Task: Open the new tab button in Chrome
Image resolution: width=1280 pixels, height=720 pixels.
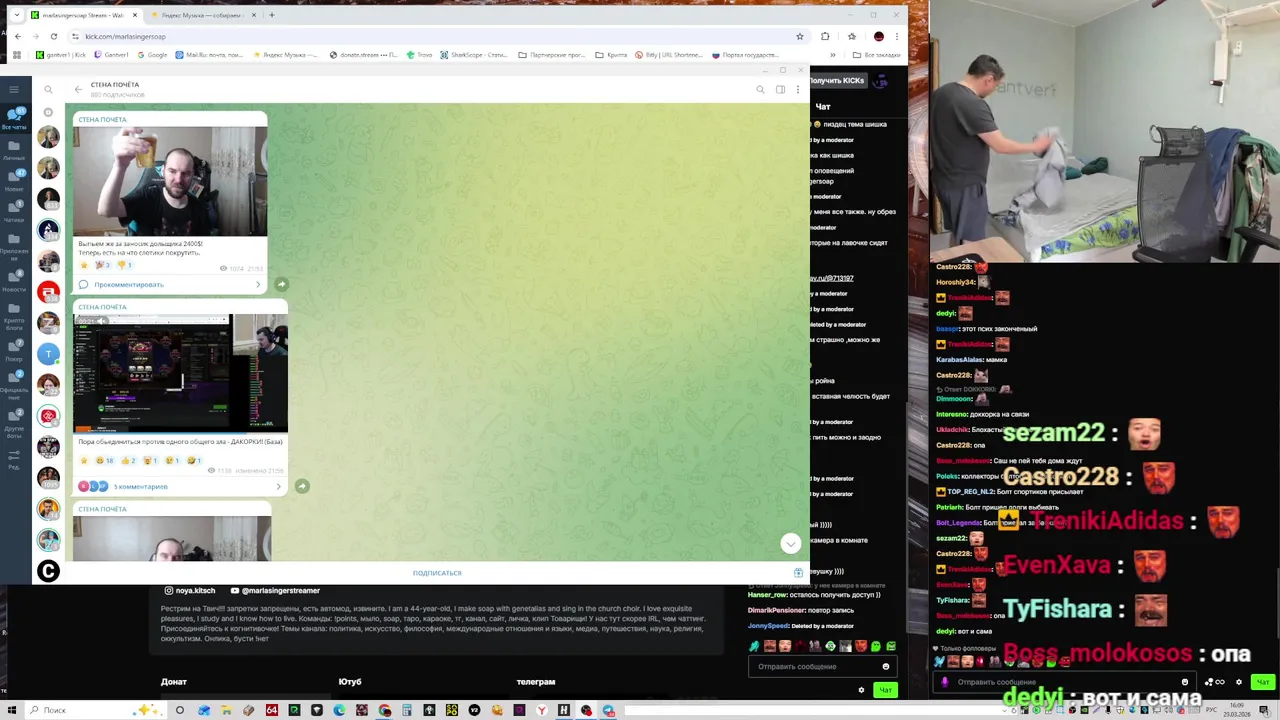Action: coord(272,15)
